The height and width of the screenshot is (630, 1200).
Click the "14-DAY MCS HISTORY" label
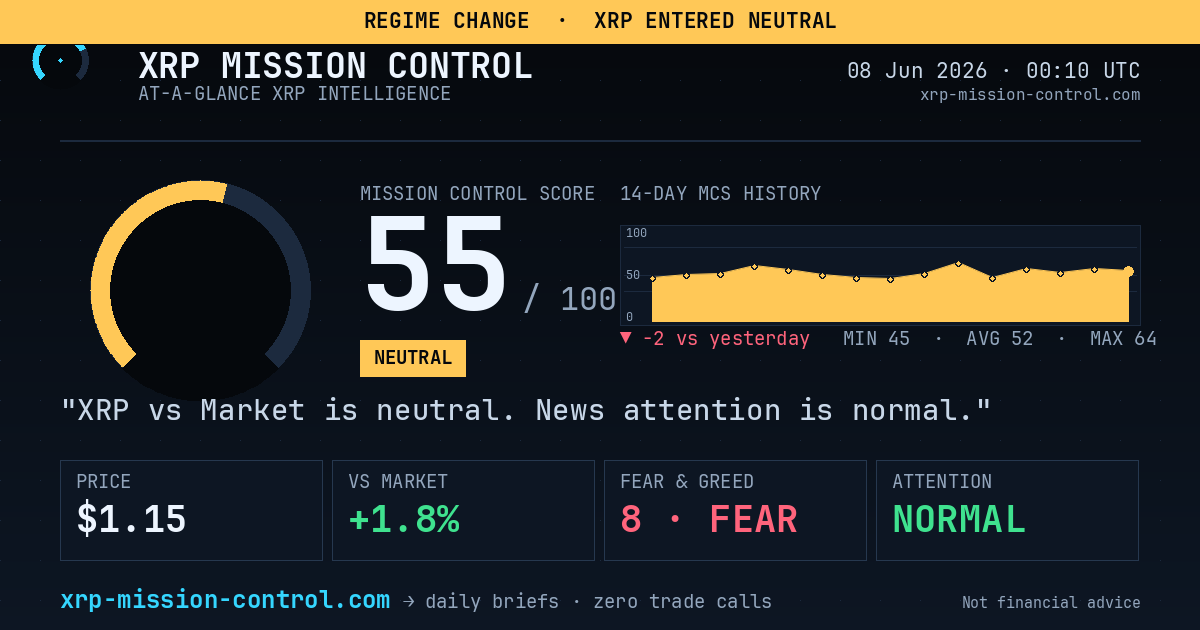[x=721, y=194]
